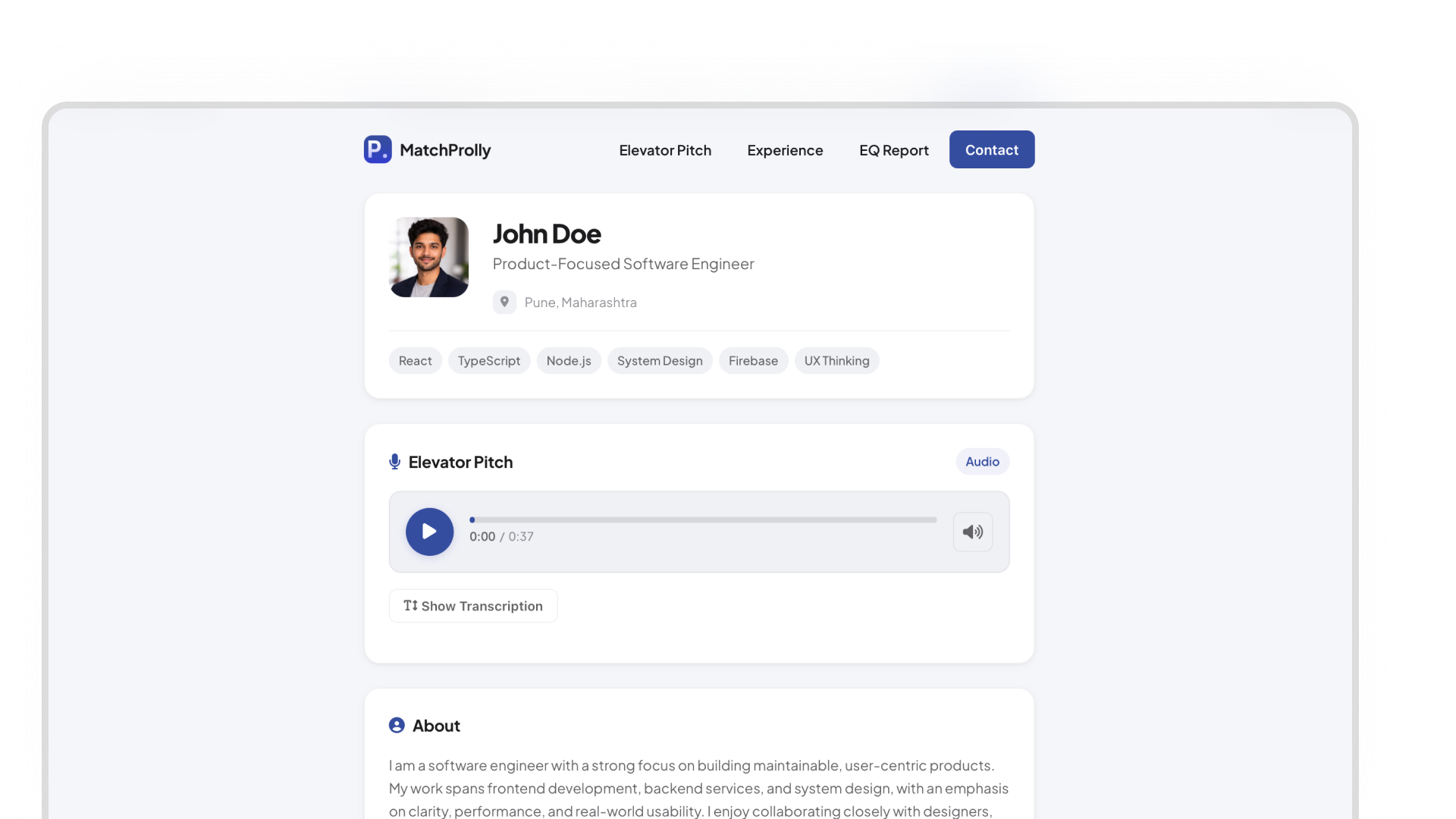Click the location pin icon near Pune
Image resolution: width=1456 pixels, height=819 pixels.
(x=504, y=302)
